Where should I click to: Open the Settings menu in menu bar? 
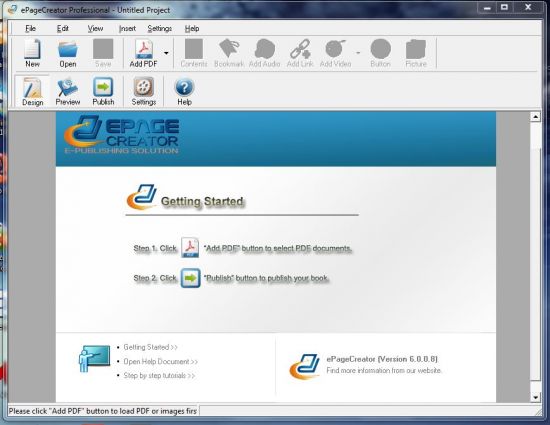(160, 28)
